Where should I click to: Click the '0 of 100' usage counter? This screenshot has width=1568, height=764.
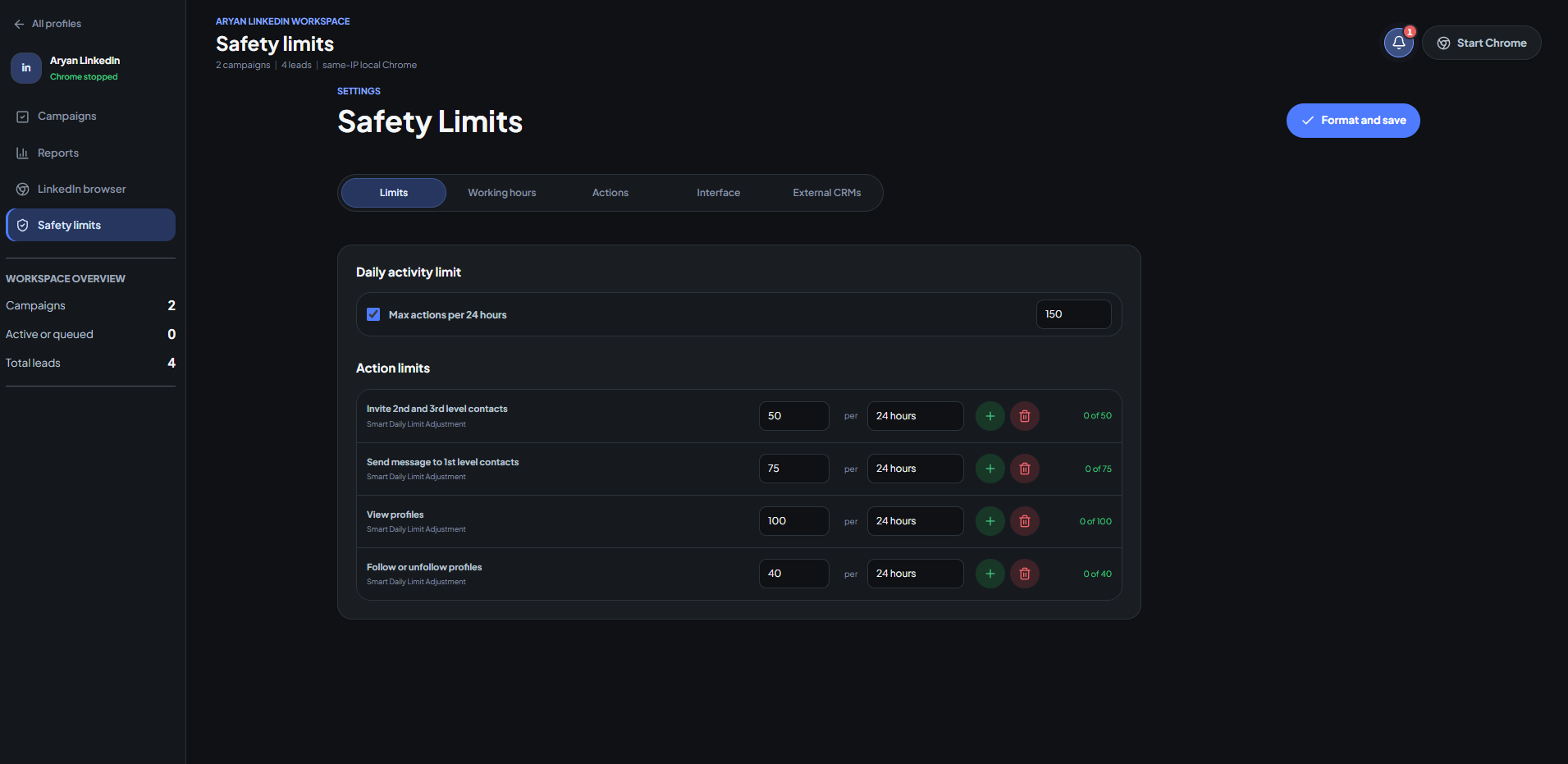click(1095, 521)
